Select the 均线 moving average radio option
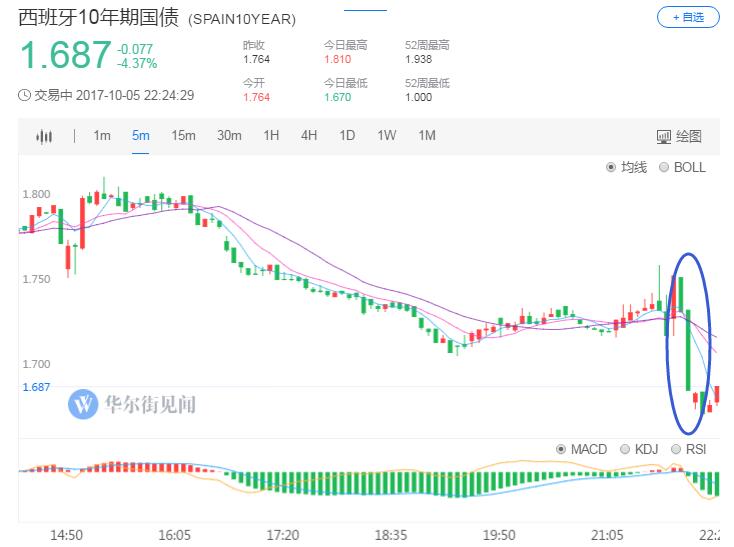 (612, 167)
